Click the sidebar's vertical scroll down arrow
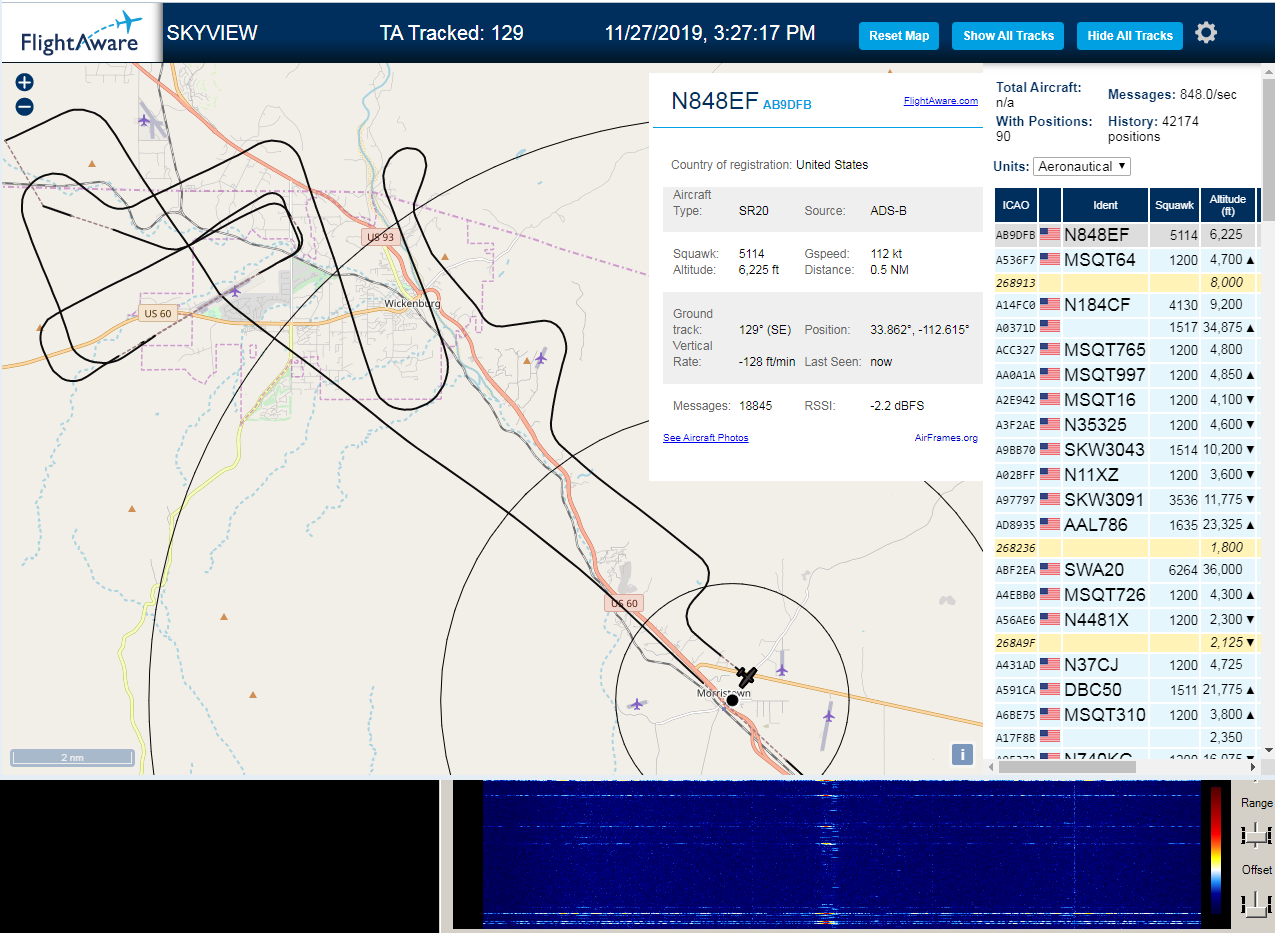 (1269, 750)
